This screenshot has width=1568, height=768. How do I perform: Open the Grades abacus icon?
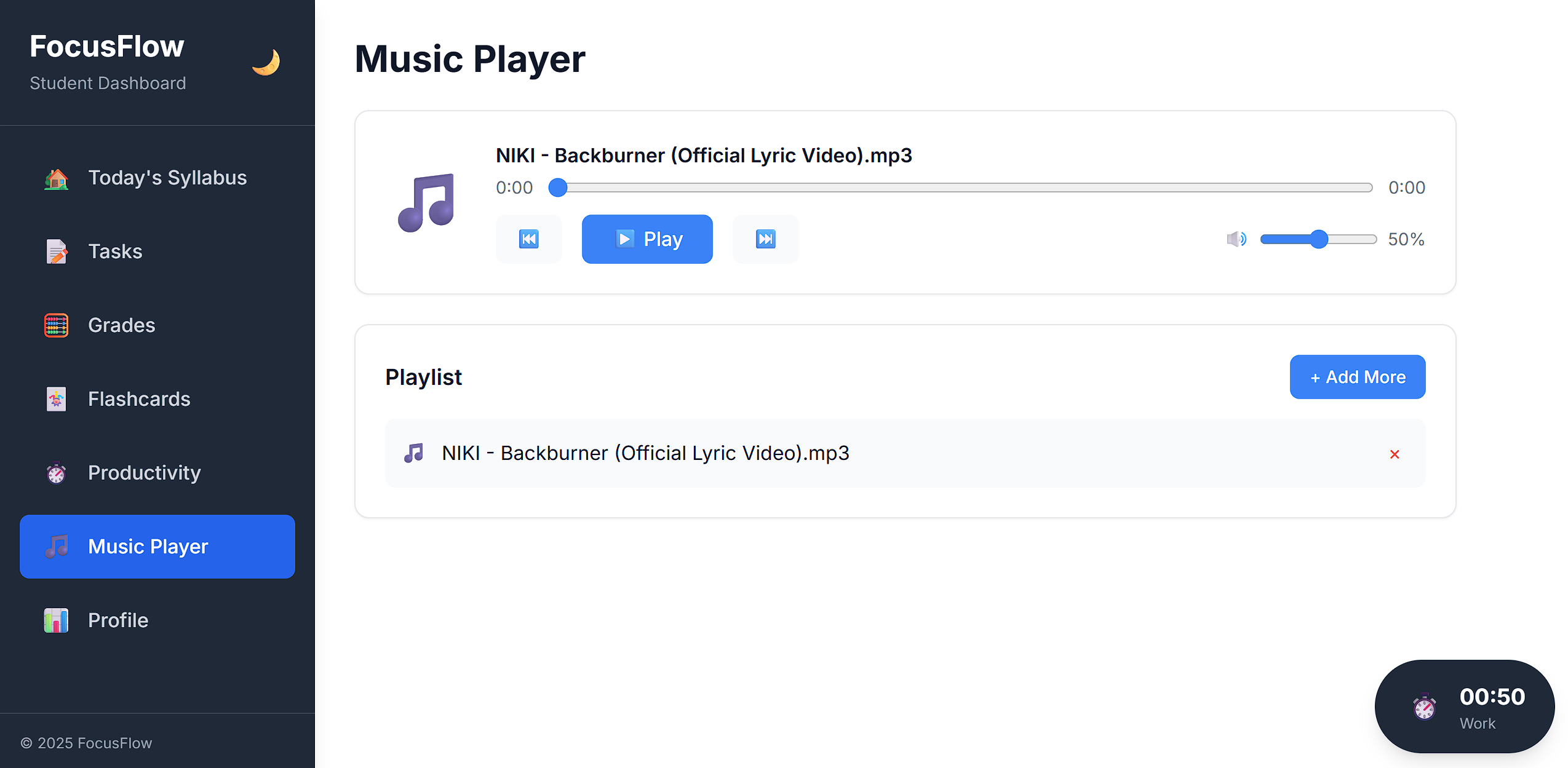[x=56, y=325]
